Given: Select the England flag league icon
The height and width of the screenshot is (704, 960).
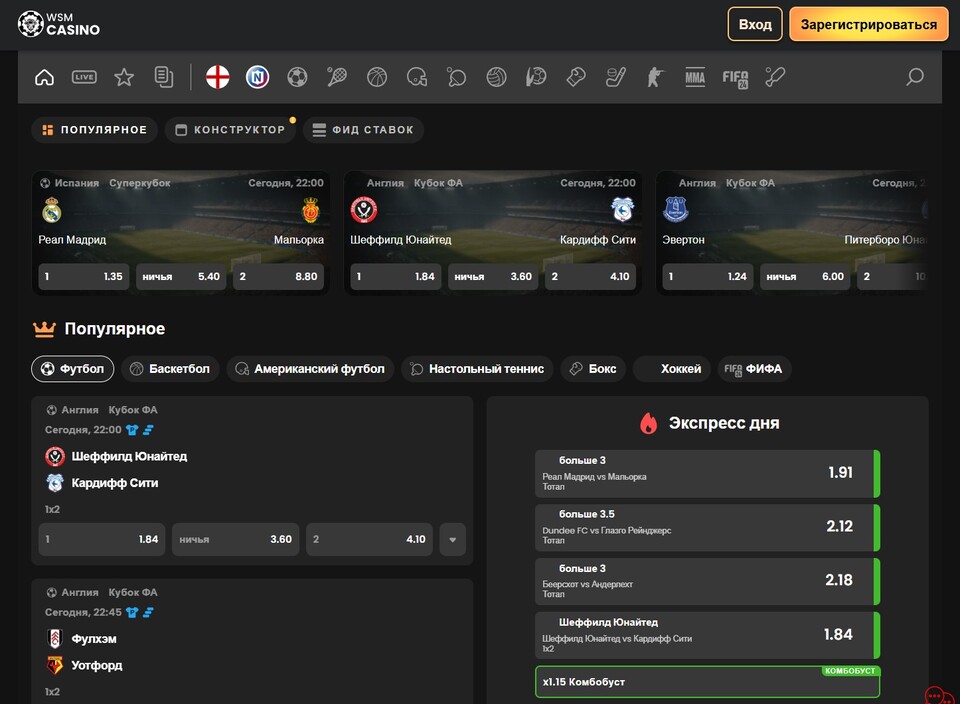Looking at the screenshot, I should click(x=218, y=77).
